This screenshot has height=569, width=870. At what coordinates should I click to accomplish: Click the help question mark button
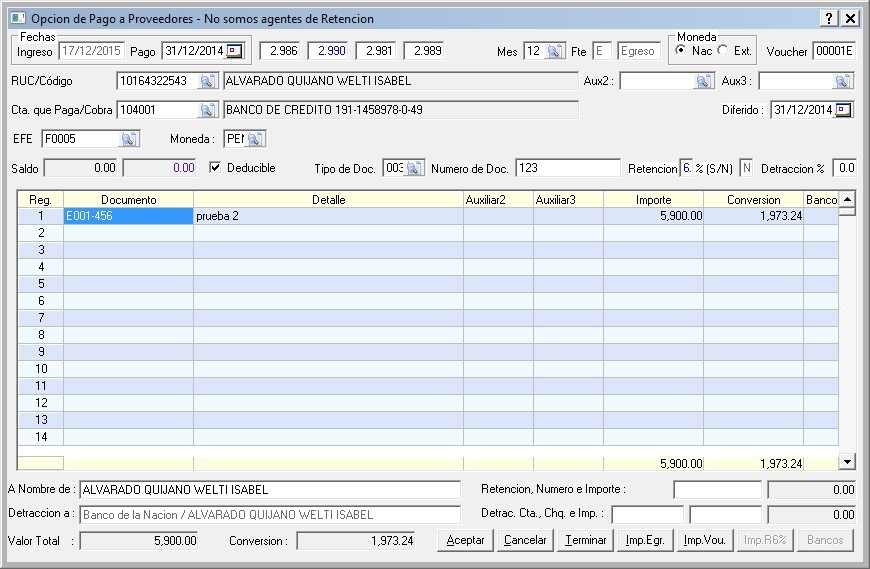click(x=829, y=18)
